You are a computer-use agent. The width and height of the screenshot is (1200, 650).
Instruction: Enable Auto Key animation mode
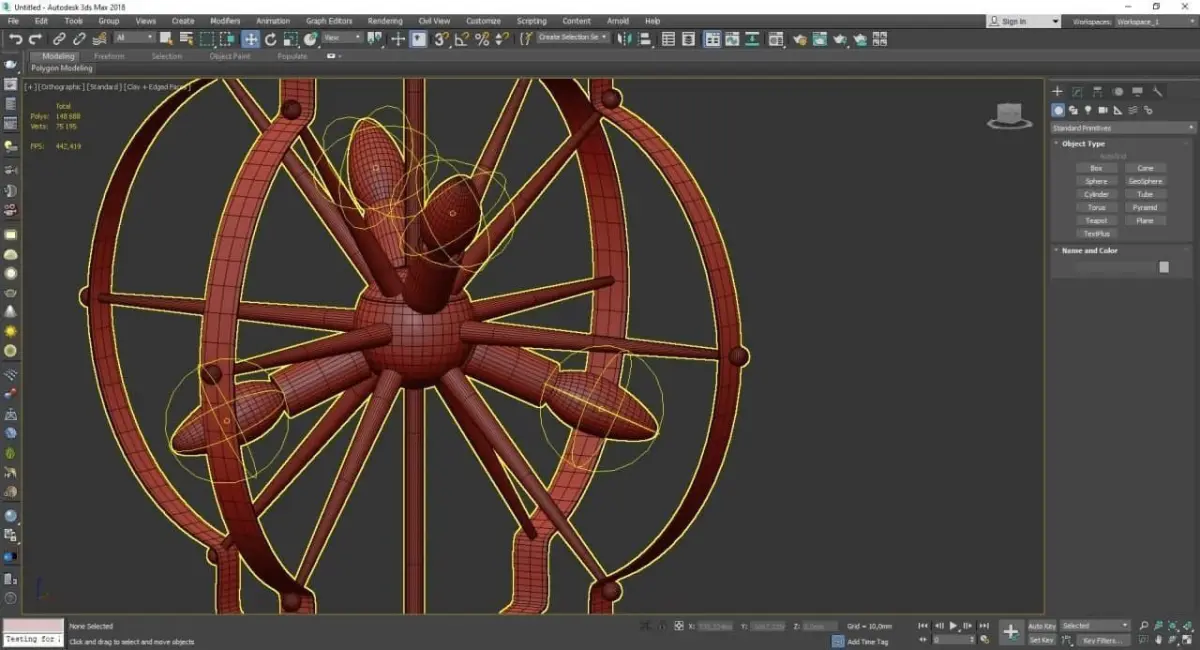click(1041, 626)
